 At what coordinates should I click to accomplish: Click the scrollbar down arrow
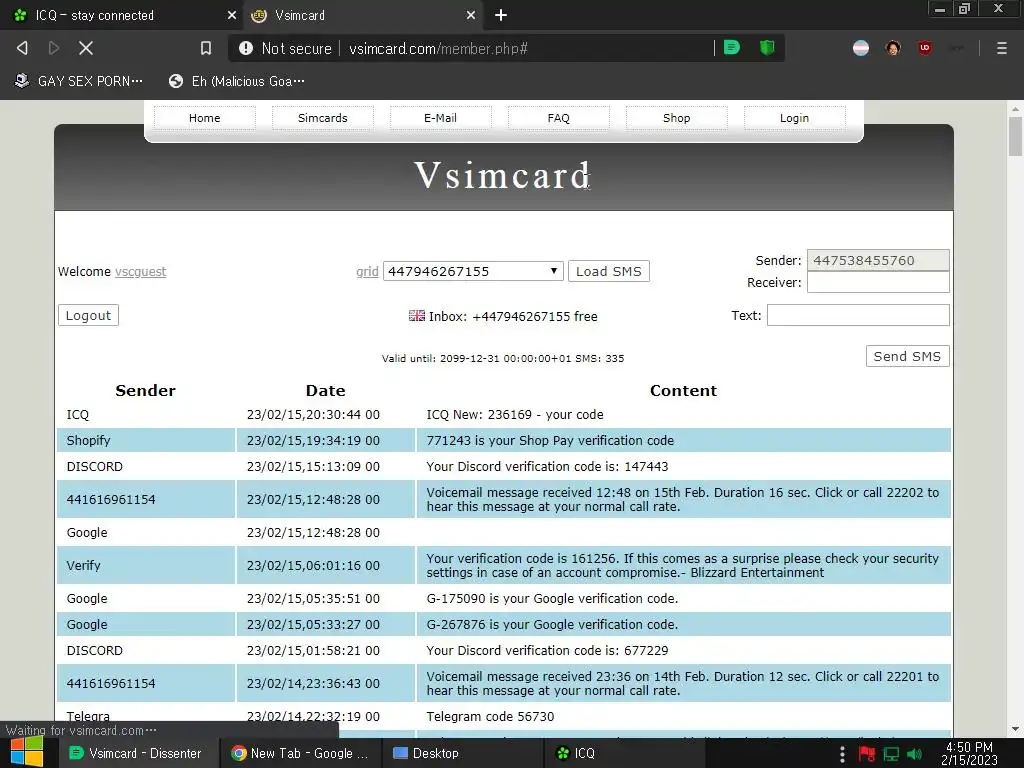pyautogui.click(x=1015, y=729)
